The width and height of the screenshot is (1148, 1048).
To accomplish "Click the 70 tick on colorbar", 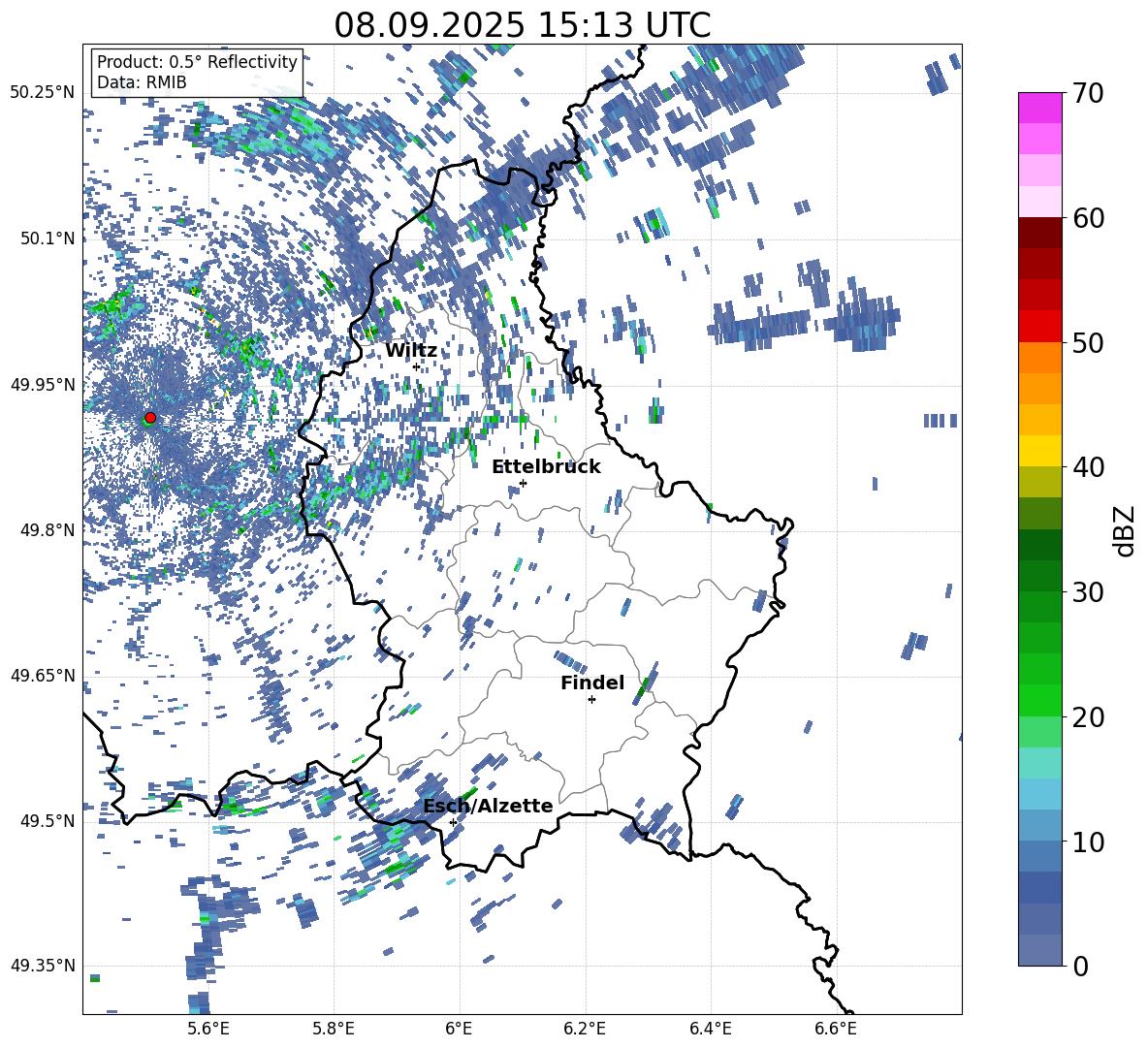I will click(1087, 93).
